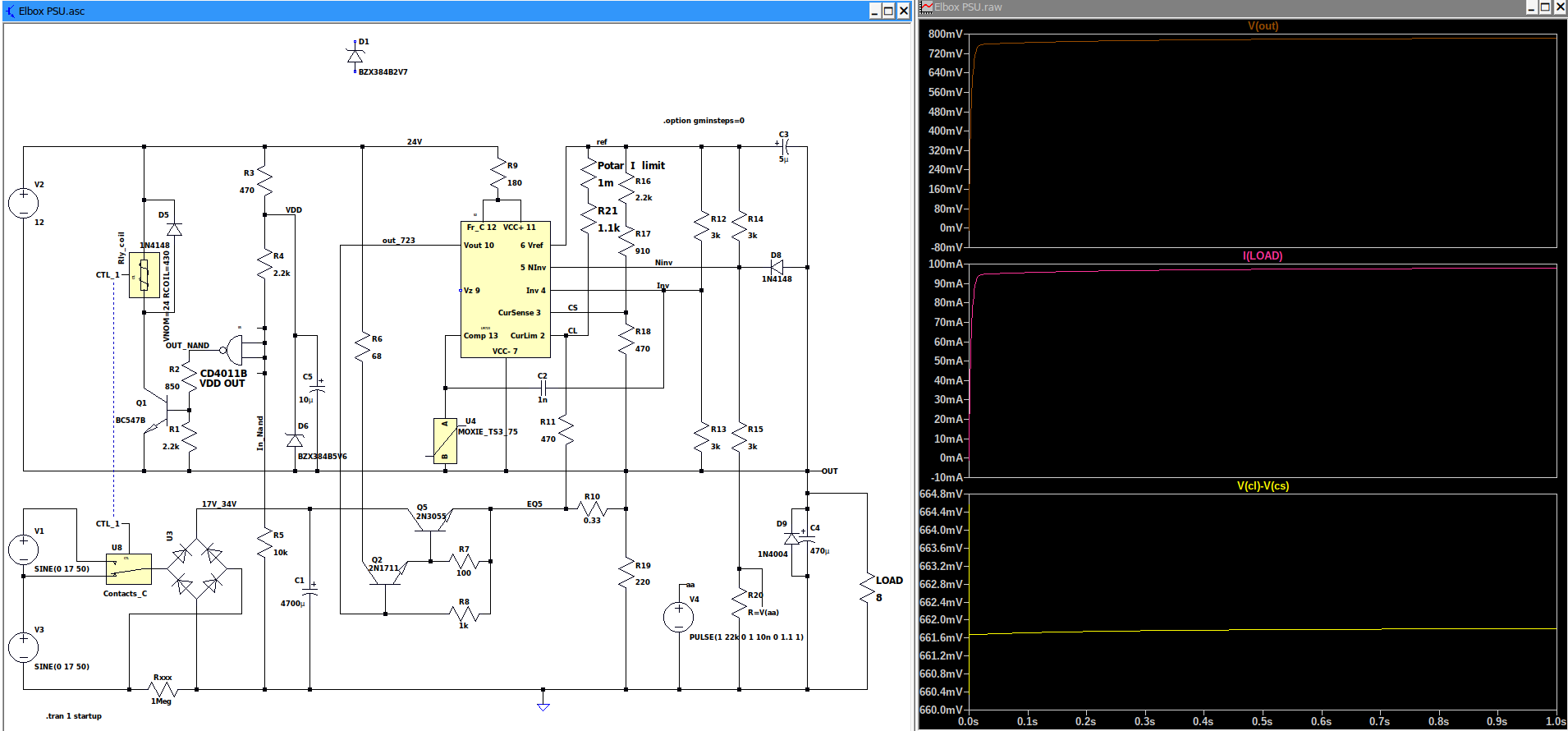This screenshot has width=1568, height=731.
Task: Select the C1 4700µ capacitor
Action: tap(310, 590)
